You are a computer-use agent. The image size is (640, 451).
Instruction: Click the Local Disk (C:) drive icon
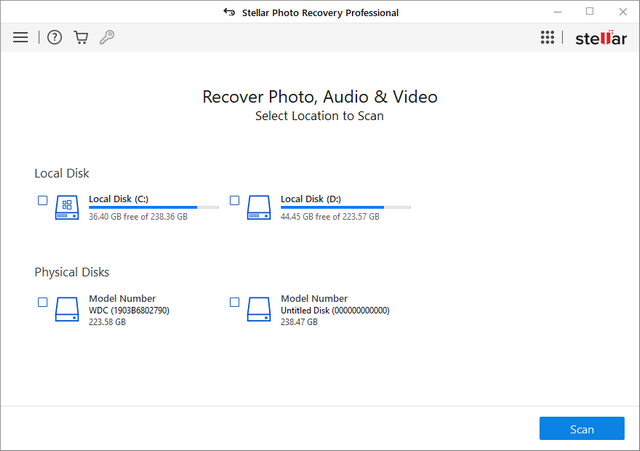[x=68, y=206]
